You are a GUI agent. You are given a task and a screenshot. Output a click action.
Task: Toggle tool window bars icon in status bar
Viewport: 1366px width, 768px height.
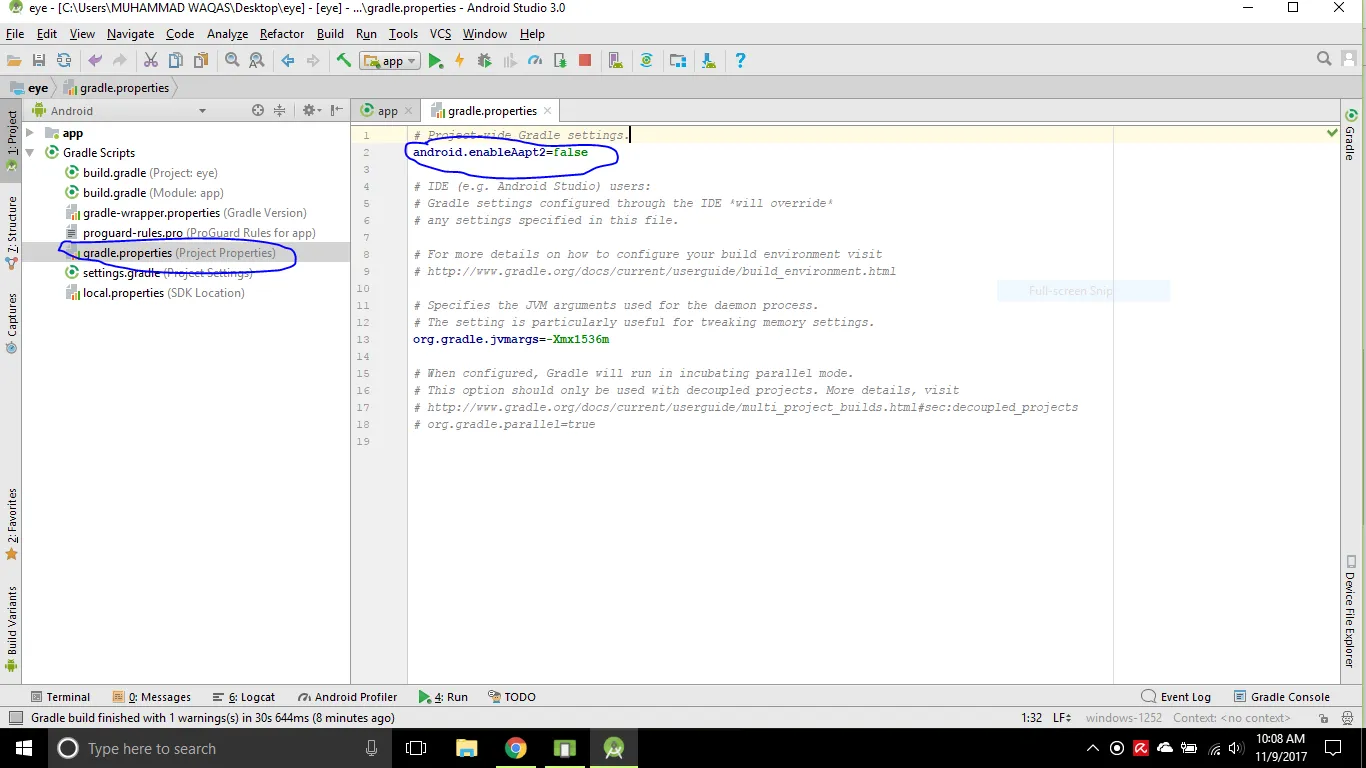pos(15,718)
